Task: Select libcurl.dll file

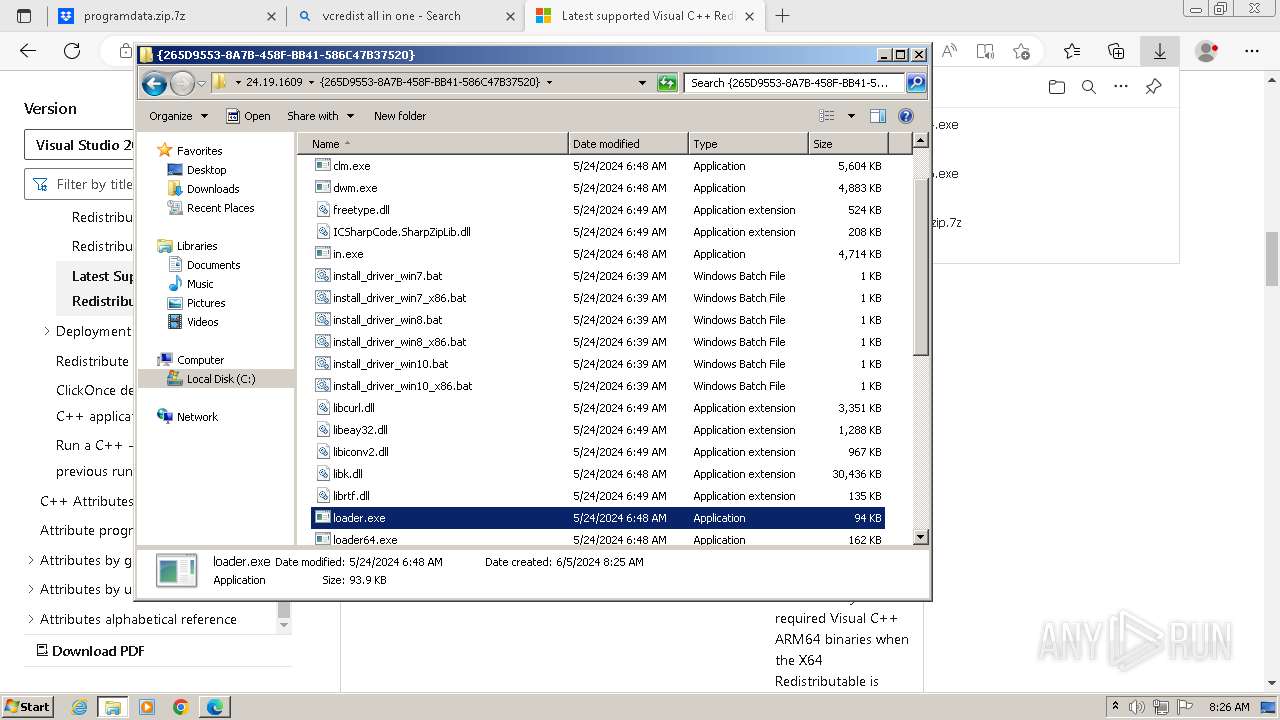Action: click(598, 408)
